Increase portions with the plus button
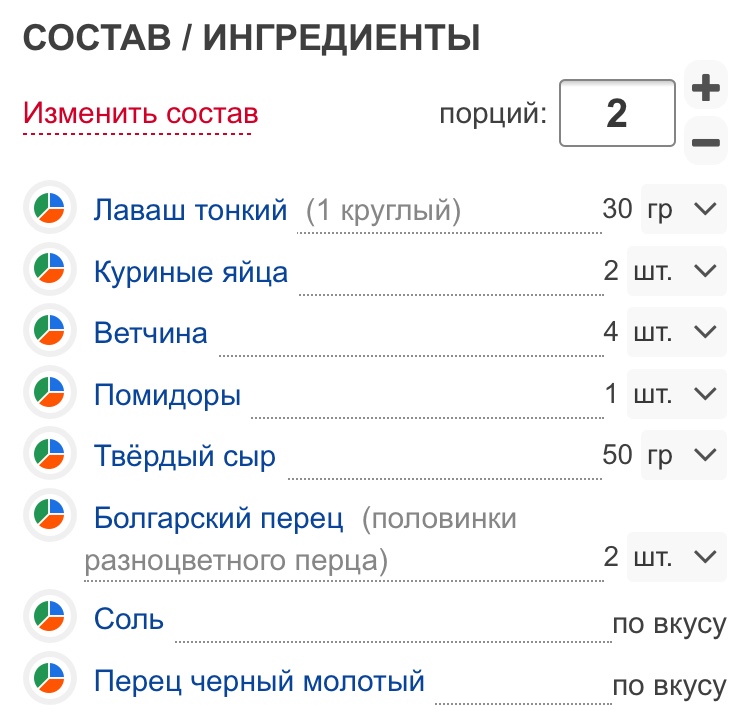The image size is (750, 718). [x=706, y=88]
